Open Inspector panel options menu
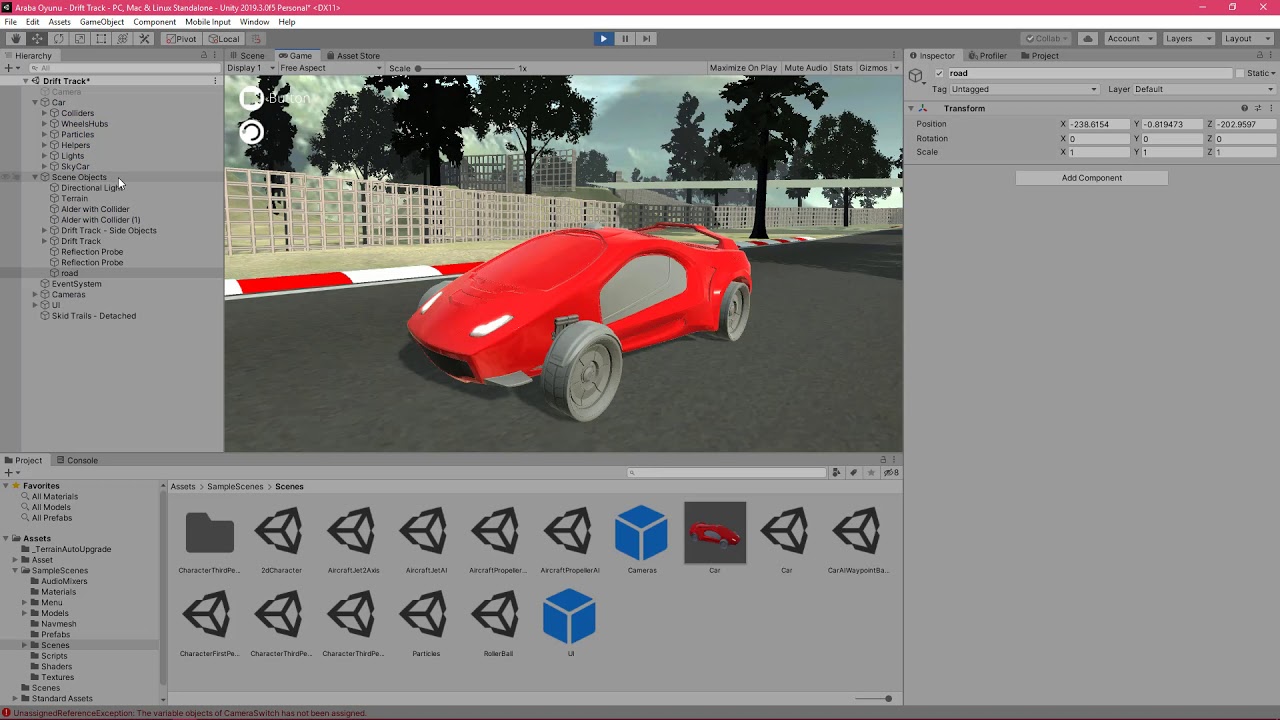The image size is (1280, 720). (1271, 55)
